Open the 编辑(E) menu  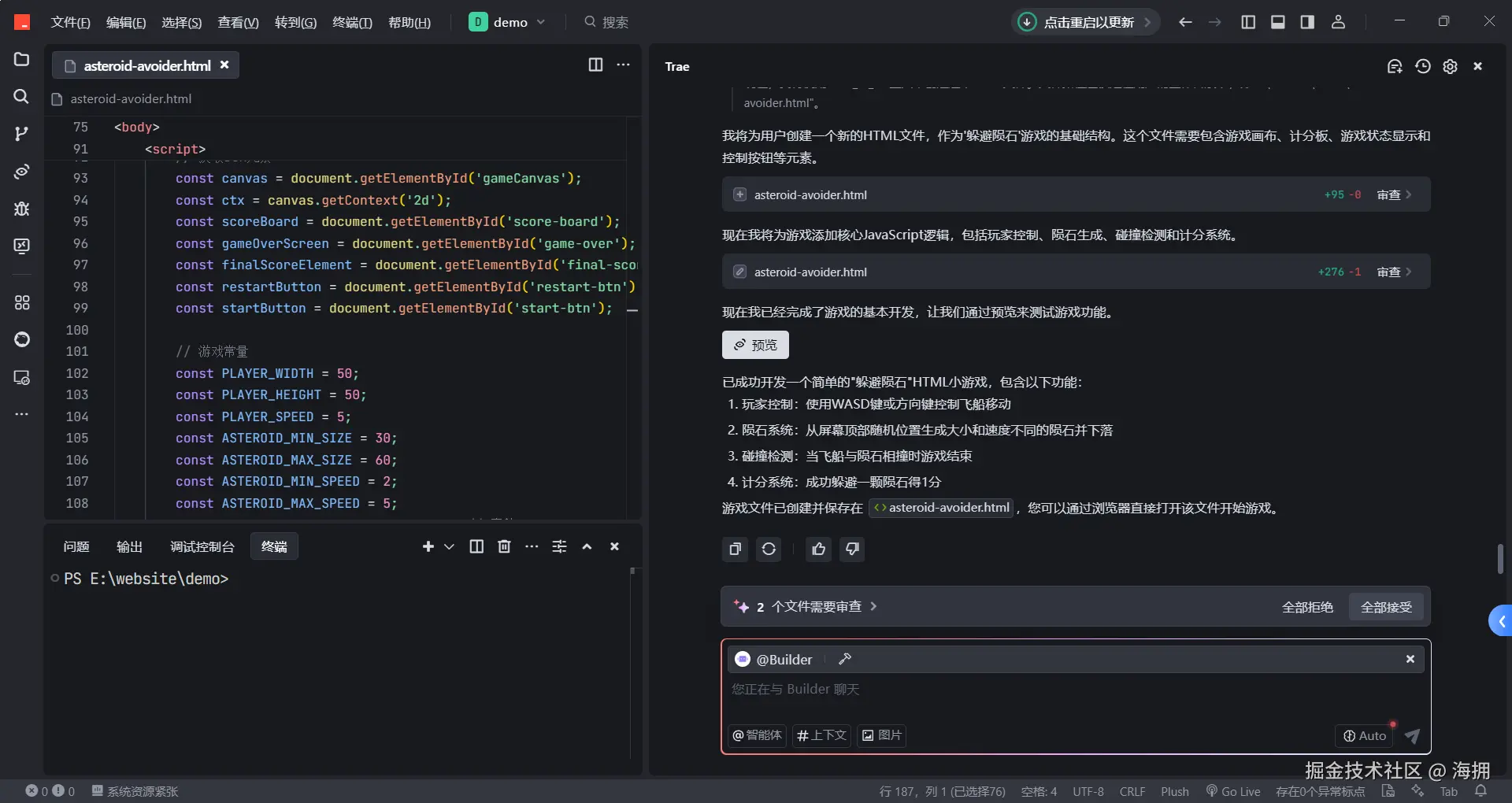click(x=126, y=22)
